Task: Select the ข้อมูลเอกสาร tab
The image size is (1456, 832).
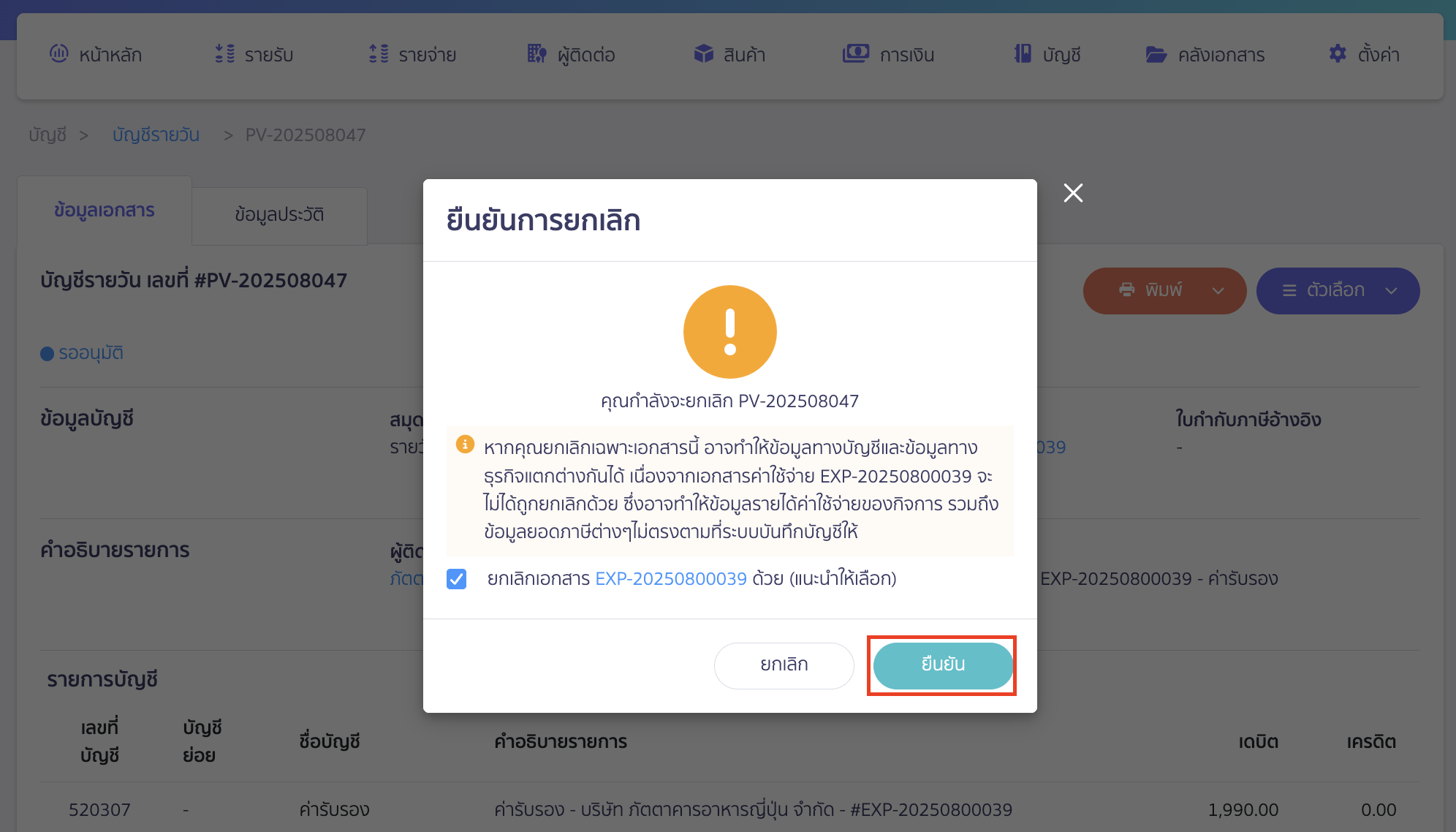Action: pos(105,210)
